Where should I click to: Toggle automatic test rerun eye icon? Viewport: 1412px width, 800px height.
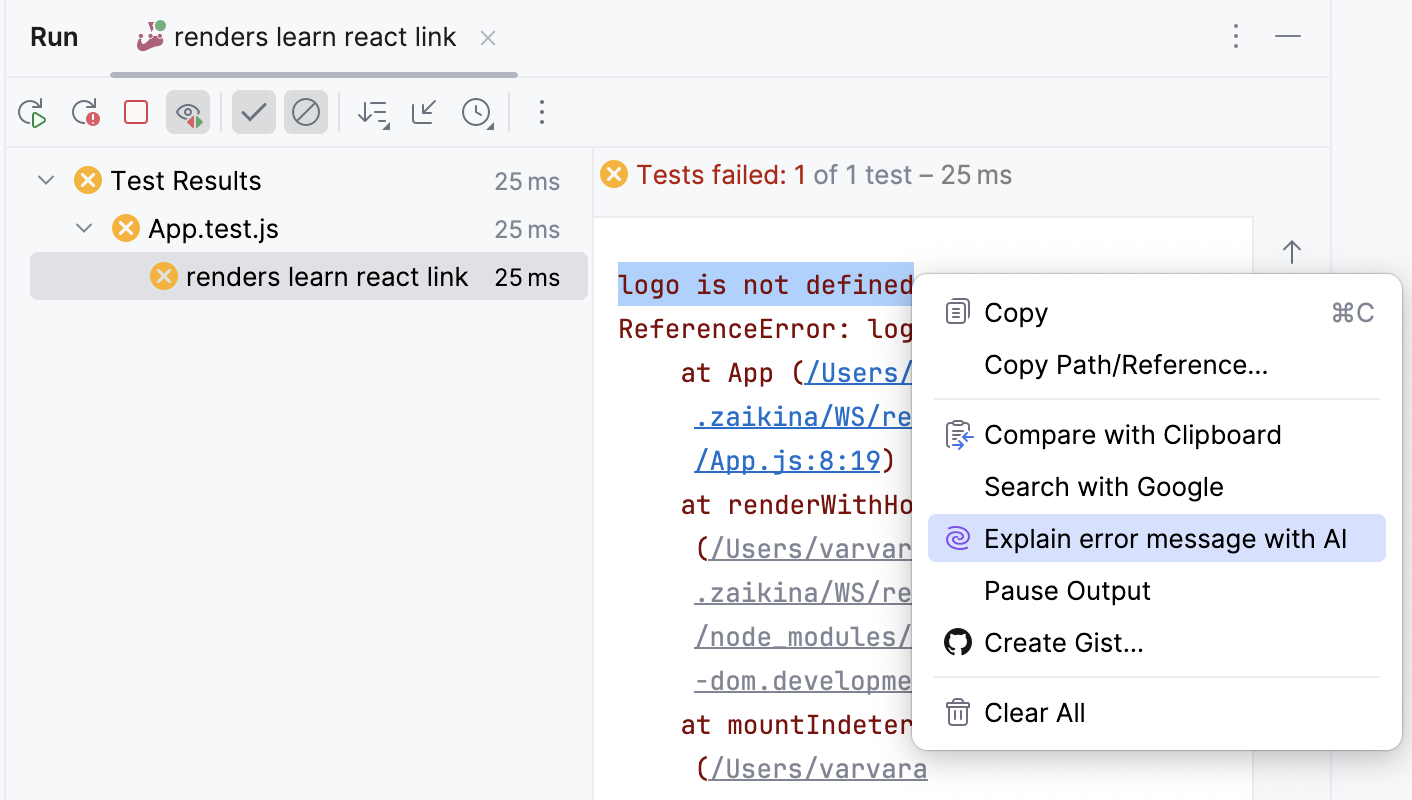188,112
